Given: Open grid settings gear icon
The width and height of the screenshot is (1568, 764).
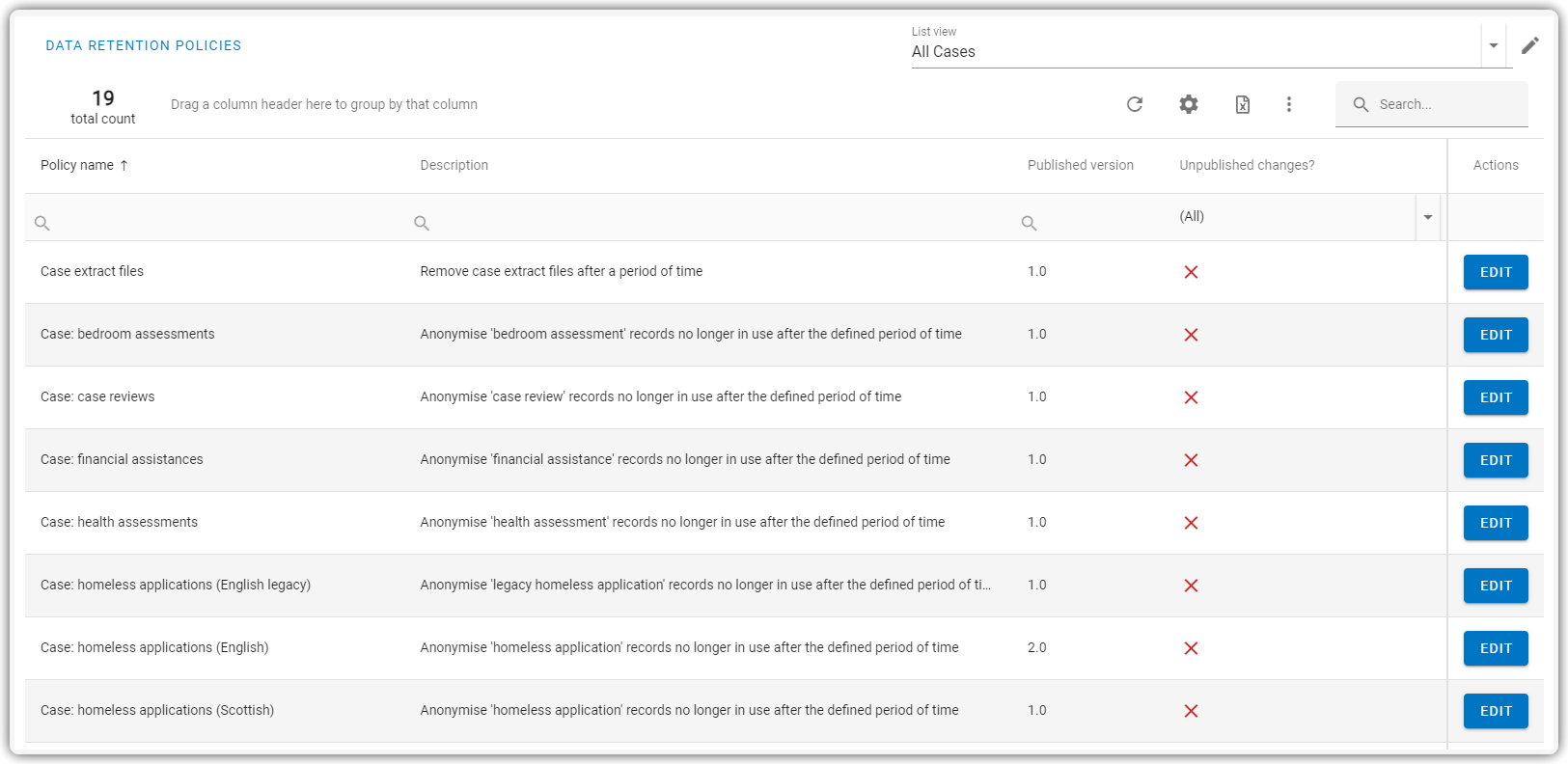Looking at the screenshot, I should coord(1189,104).
